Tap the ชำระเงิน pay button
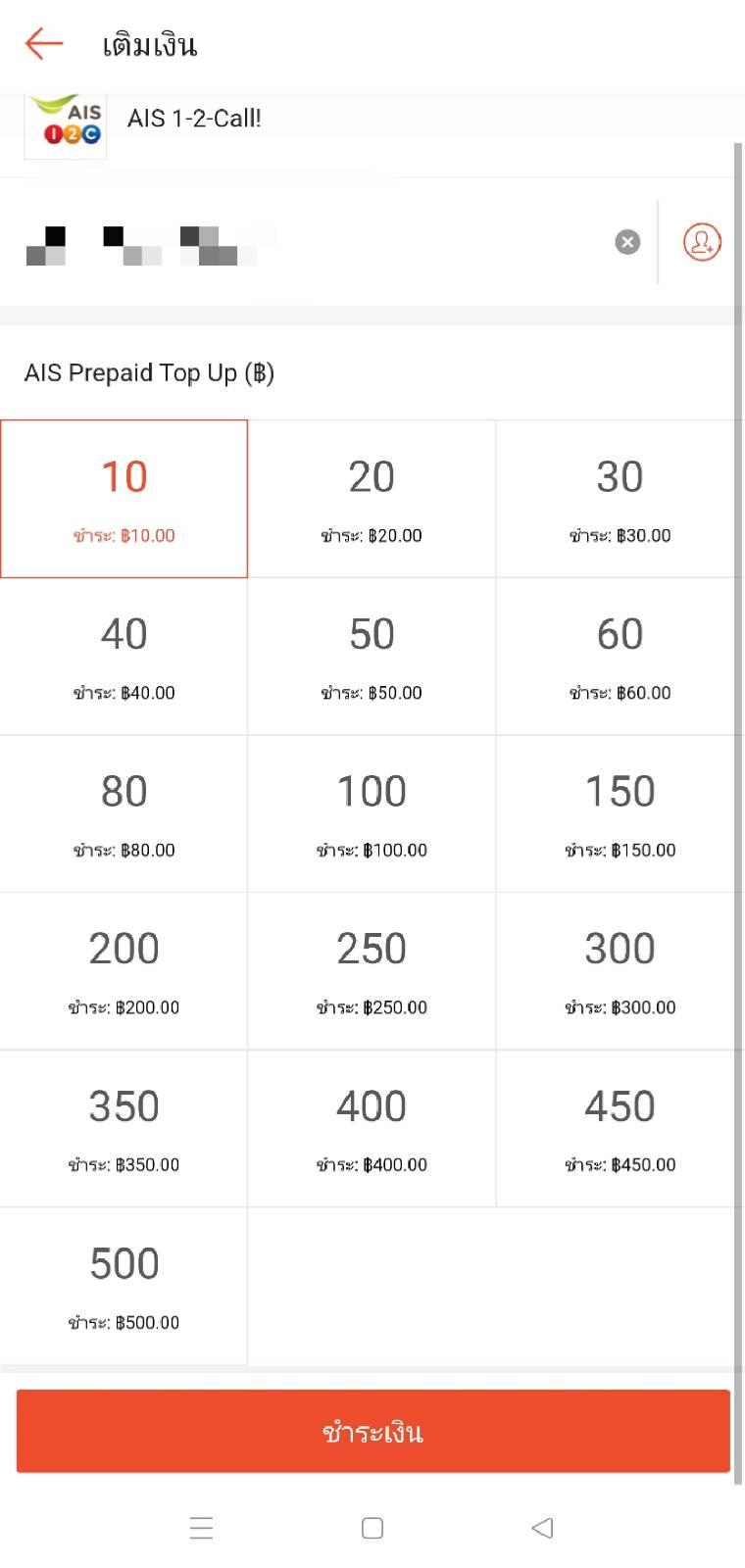The image size is (745, 1568). (372, 1431)
